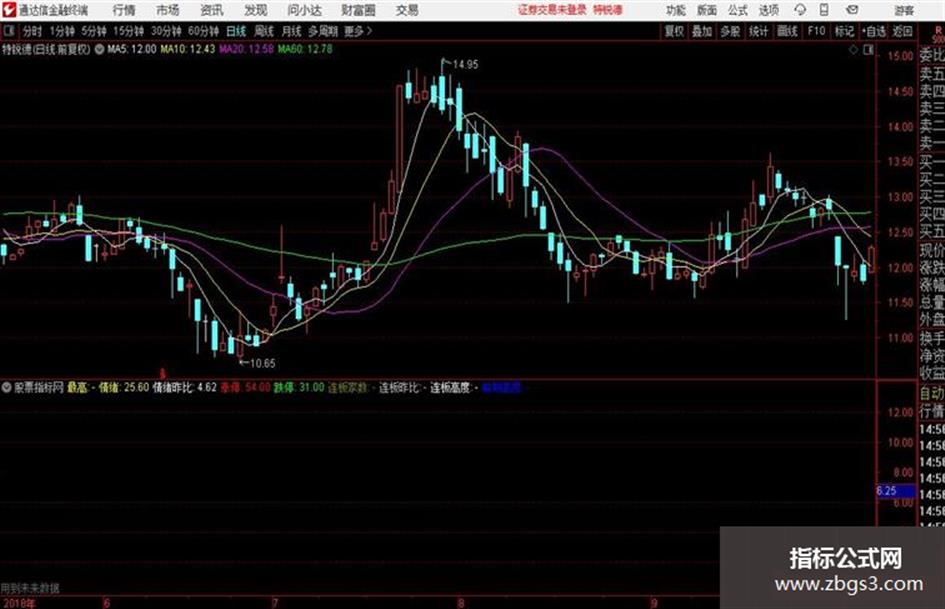Open the 问小达 menu

pos(304,10)
